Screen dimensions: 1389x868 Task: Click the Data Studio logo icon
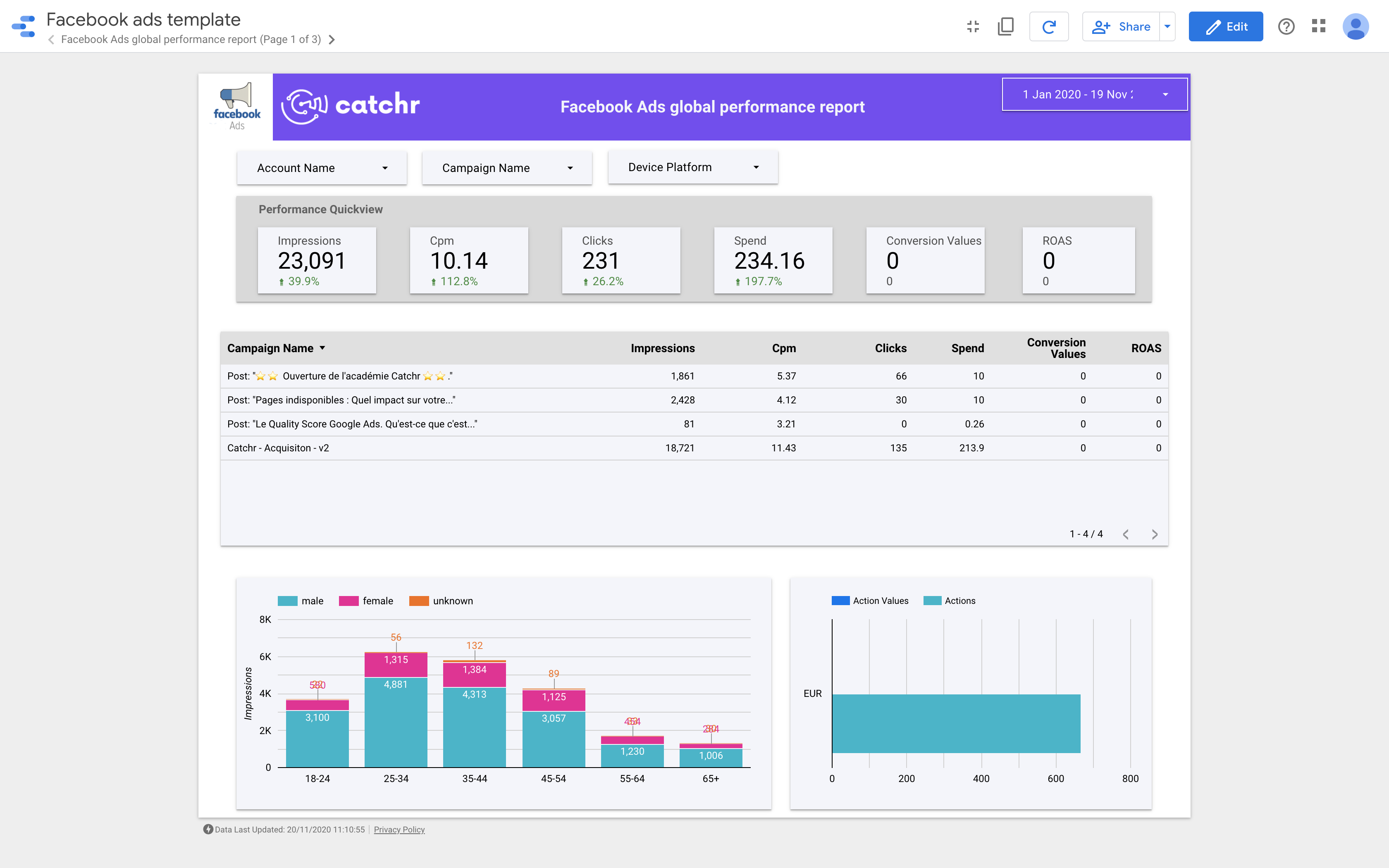tap(24, 26)
